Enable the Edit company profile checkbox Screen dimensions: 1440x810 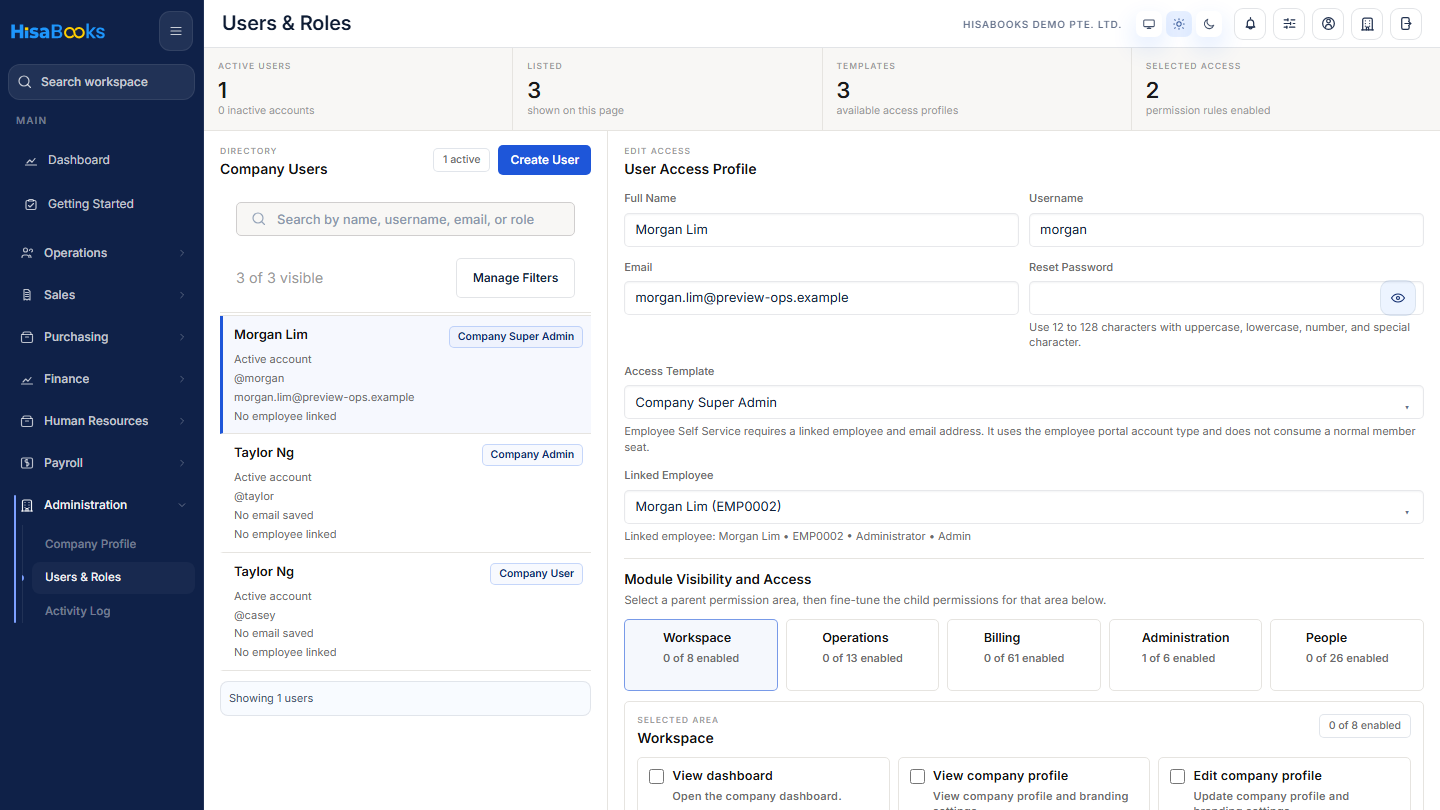pos(1178,776)
